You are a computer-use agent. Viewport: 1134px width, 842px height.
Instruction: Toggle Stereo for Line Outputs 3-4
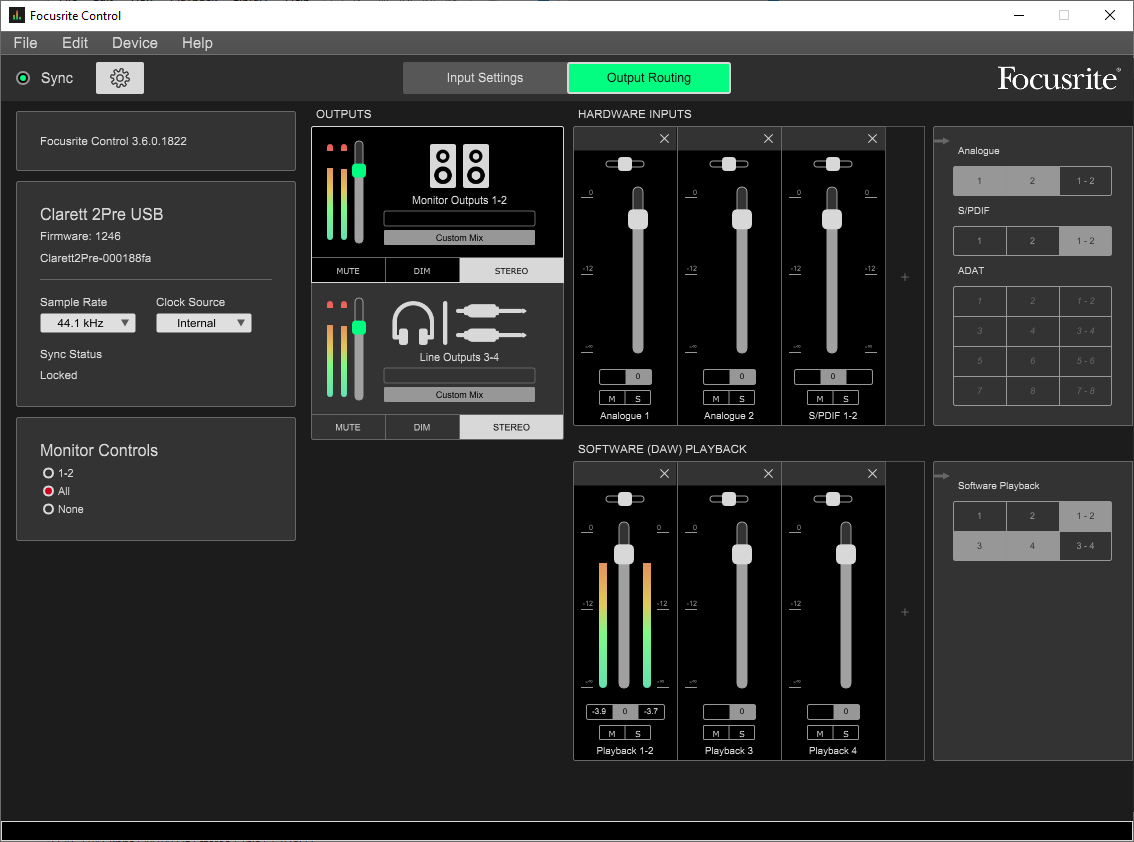pyautogui.click(x=511, y=428)
